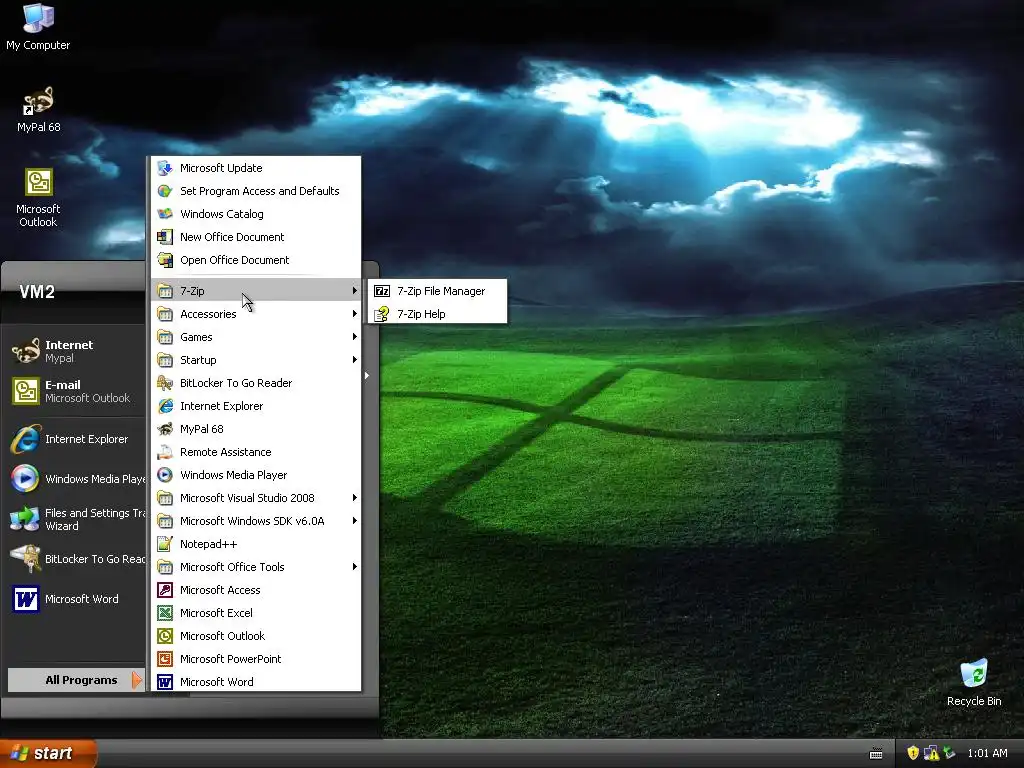1024x768 pixels.
Task: Expand the Accessories folder
Action: point(256,314)
